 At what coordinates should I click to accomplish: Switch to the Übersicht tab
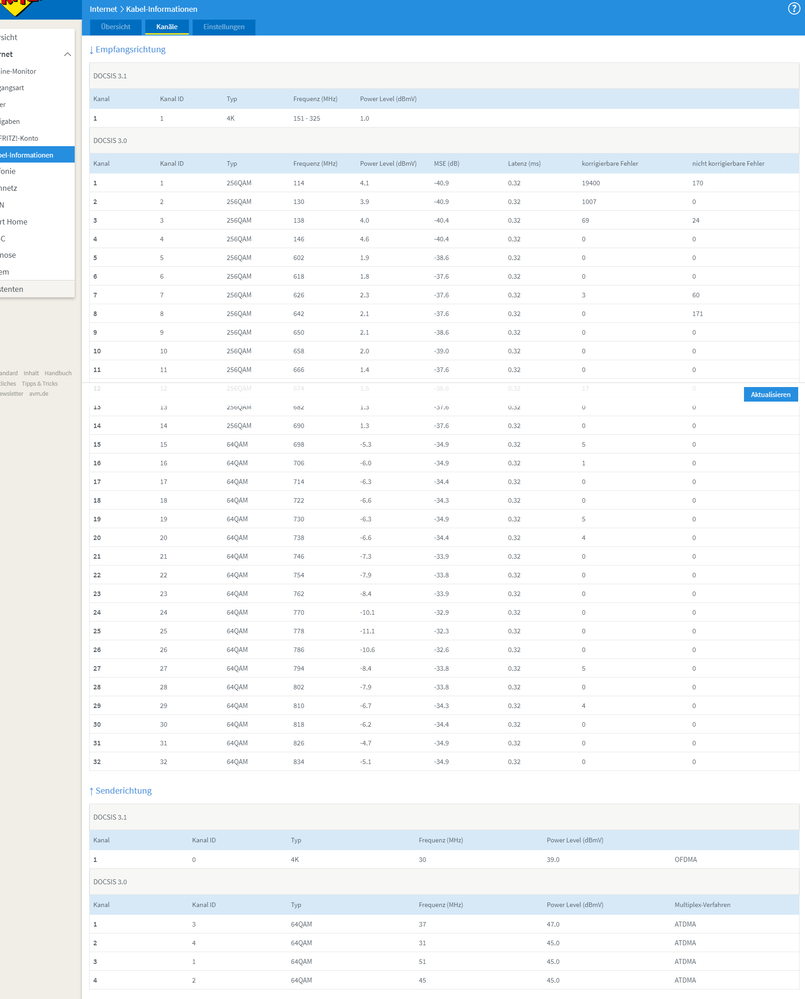115,27
